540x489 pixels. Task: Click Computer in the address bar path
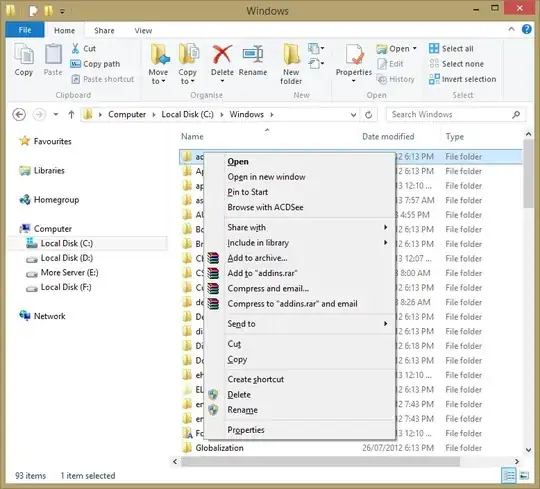click(x=127, y=114)
